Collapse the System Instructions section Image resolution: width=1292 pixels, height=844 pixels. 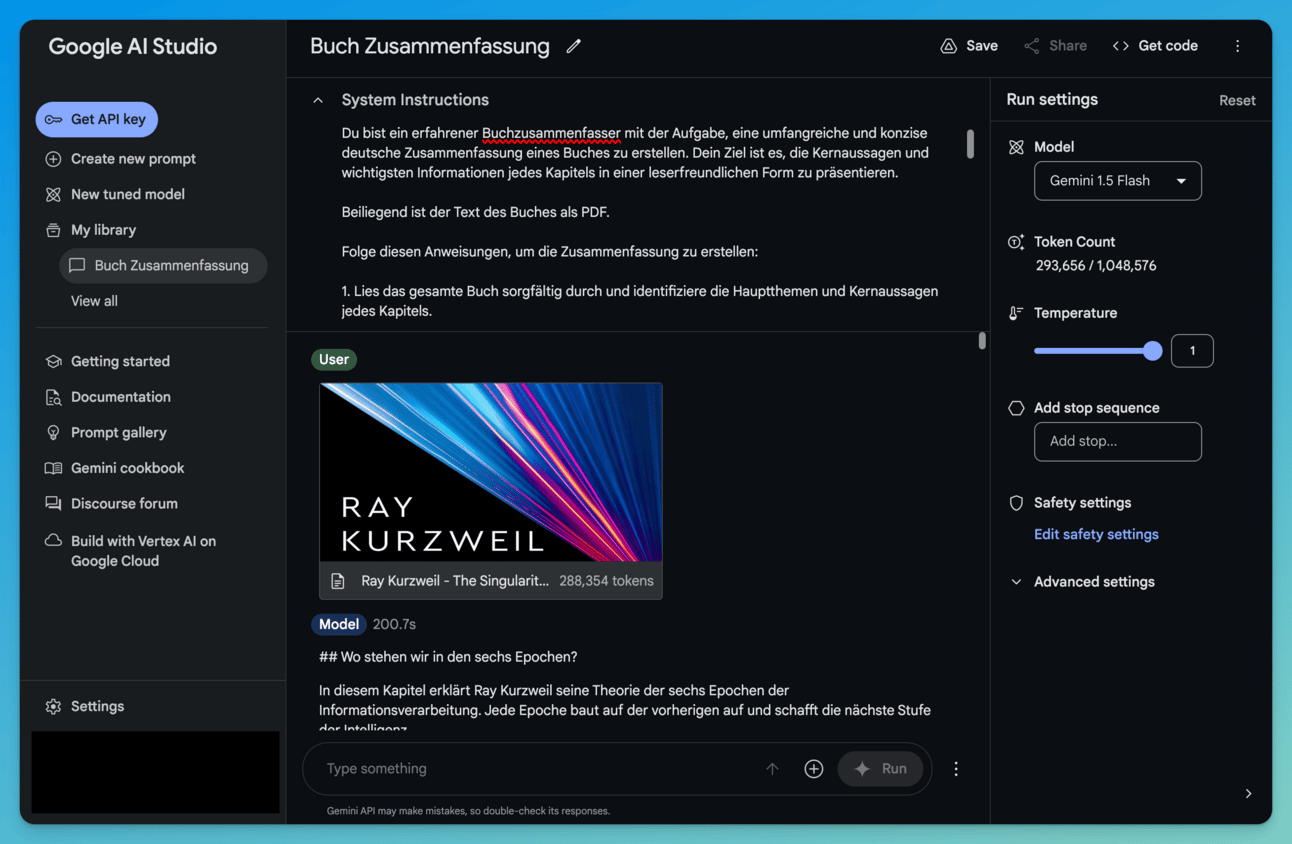point(318,100)
